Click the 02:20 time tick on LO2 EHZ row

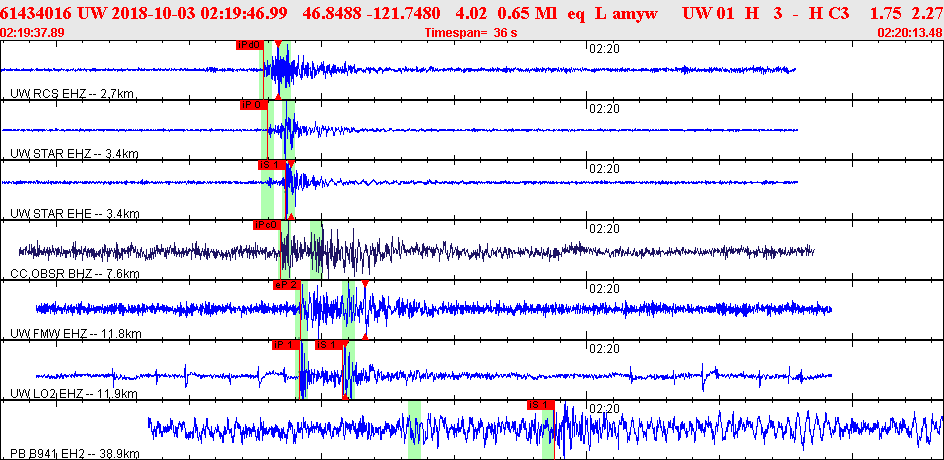[604, 349]
